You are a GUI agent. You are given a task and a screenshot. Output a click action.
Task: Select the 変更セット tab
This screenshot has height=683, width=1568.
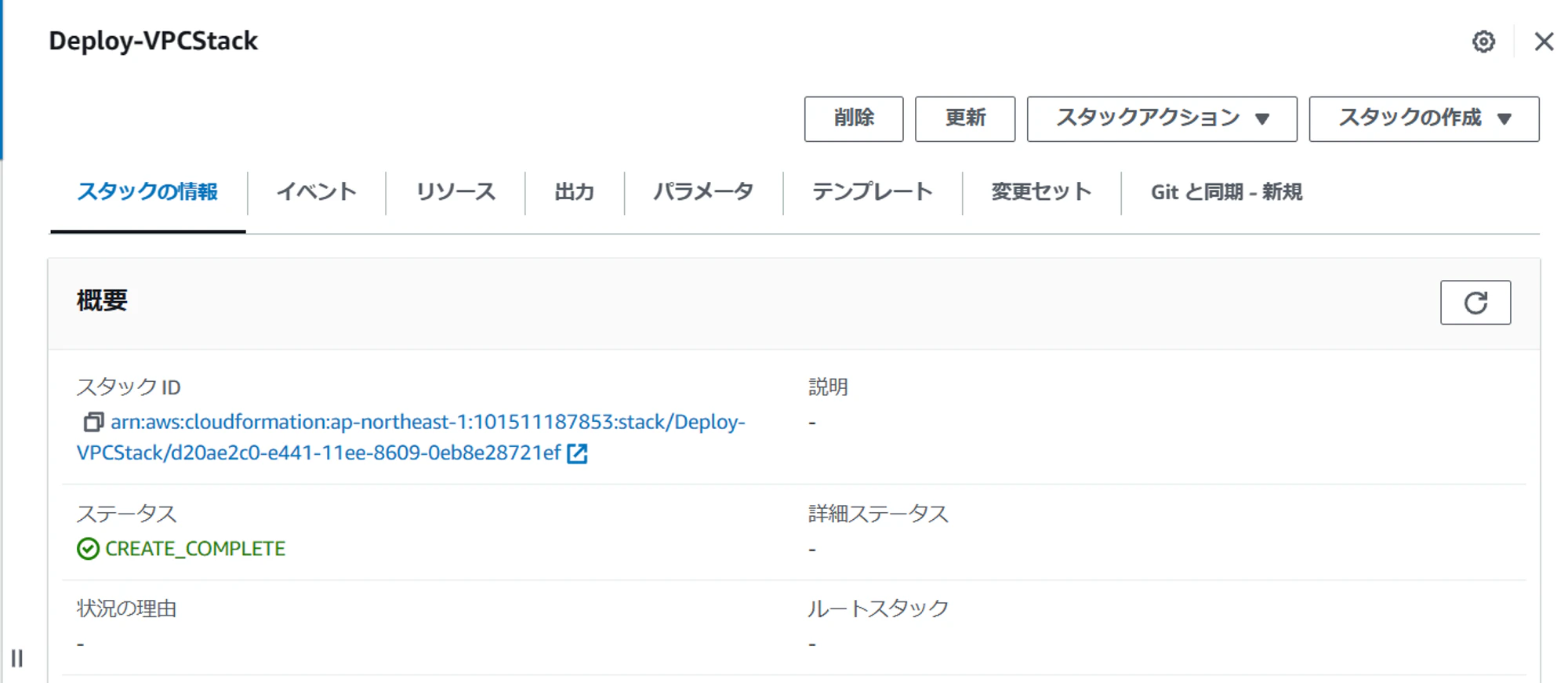point(1041,192)
